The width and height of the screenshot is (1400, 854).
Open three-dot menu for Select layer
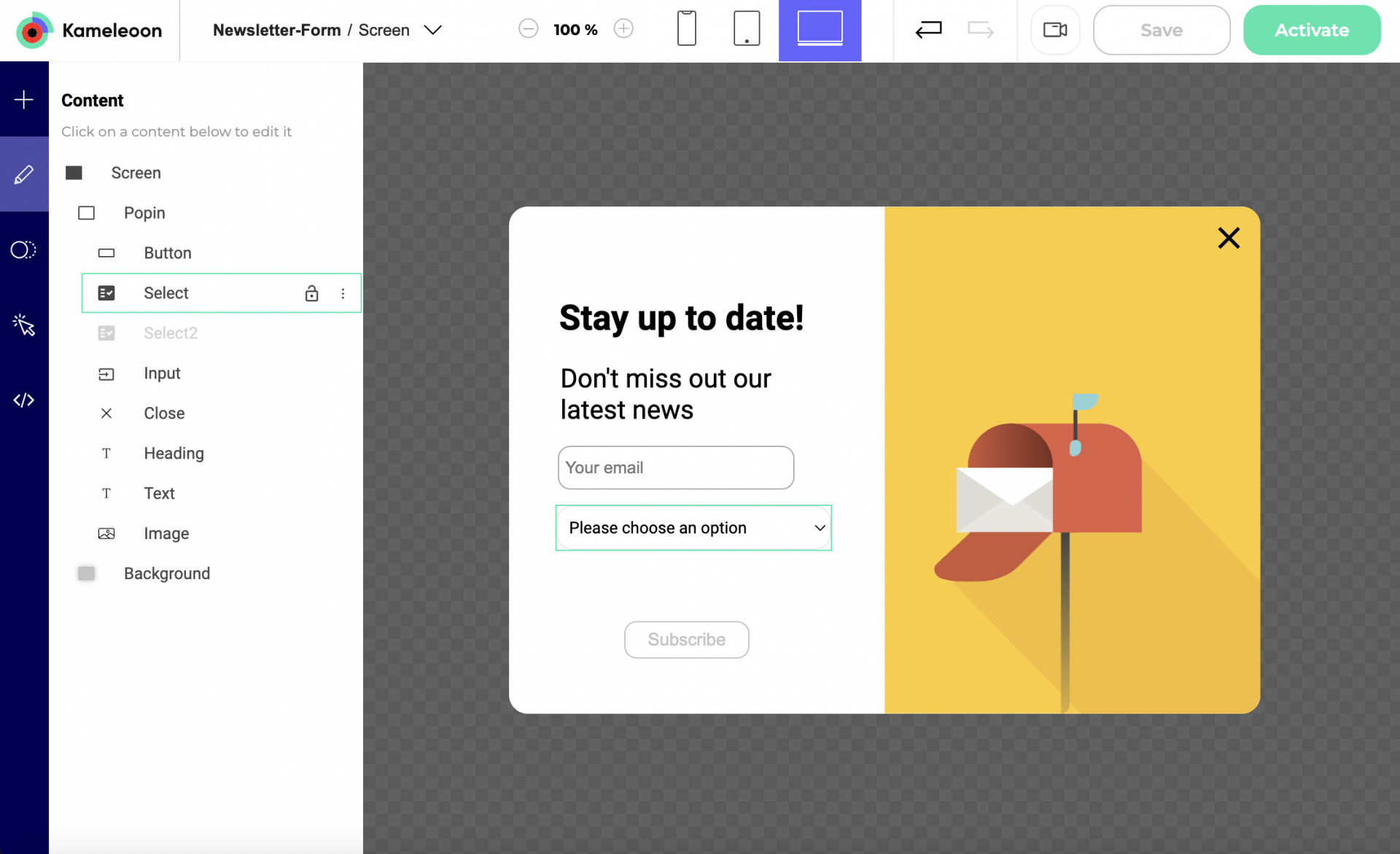343,293
